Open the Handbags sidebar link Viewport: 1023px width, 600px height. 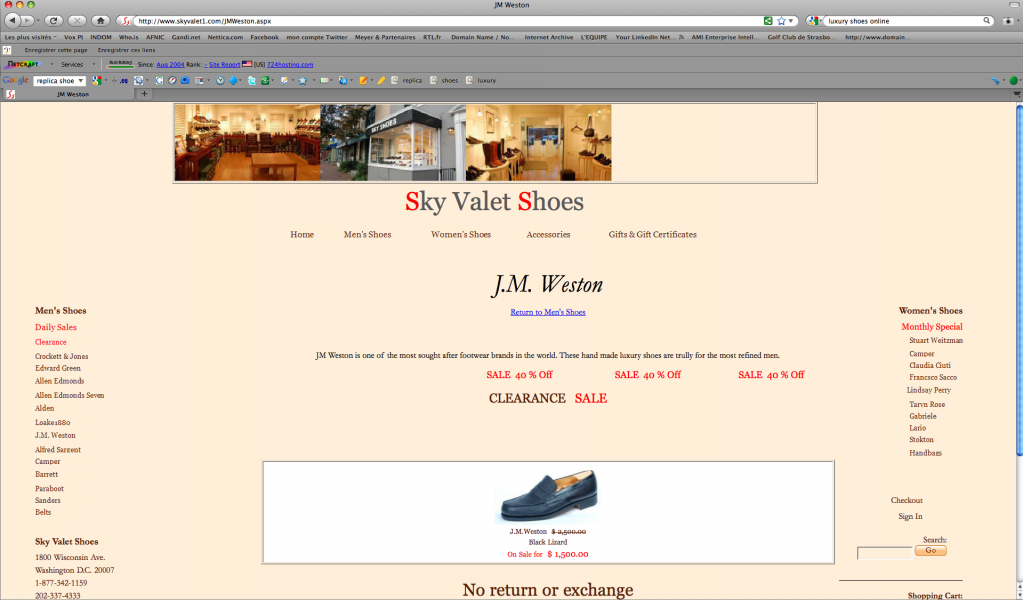point(925,453)
